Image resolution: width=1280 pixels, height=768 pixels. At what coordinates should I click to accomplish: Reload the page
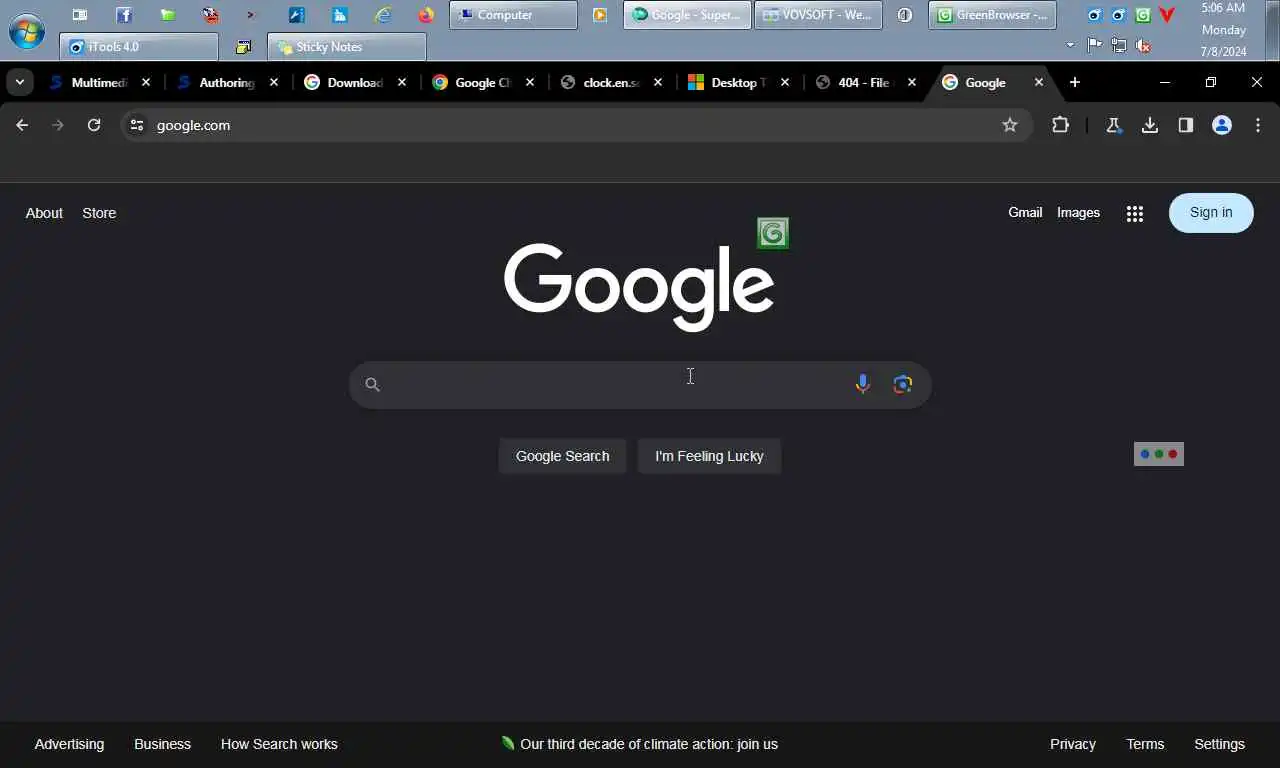point(94,125)
